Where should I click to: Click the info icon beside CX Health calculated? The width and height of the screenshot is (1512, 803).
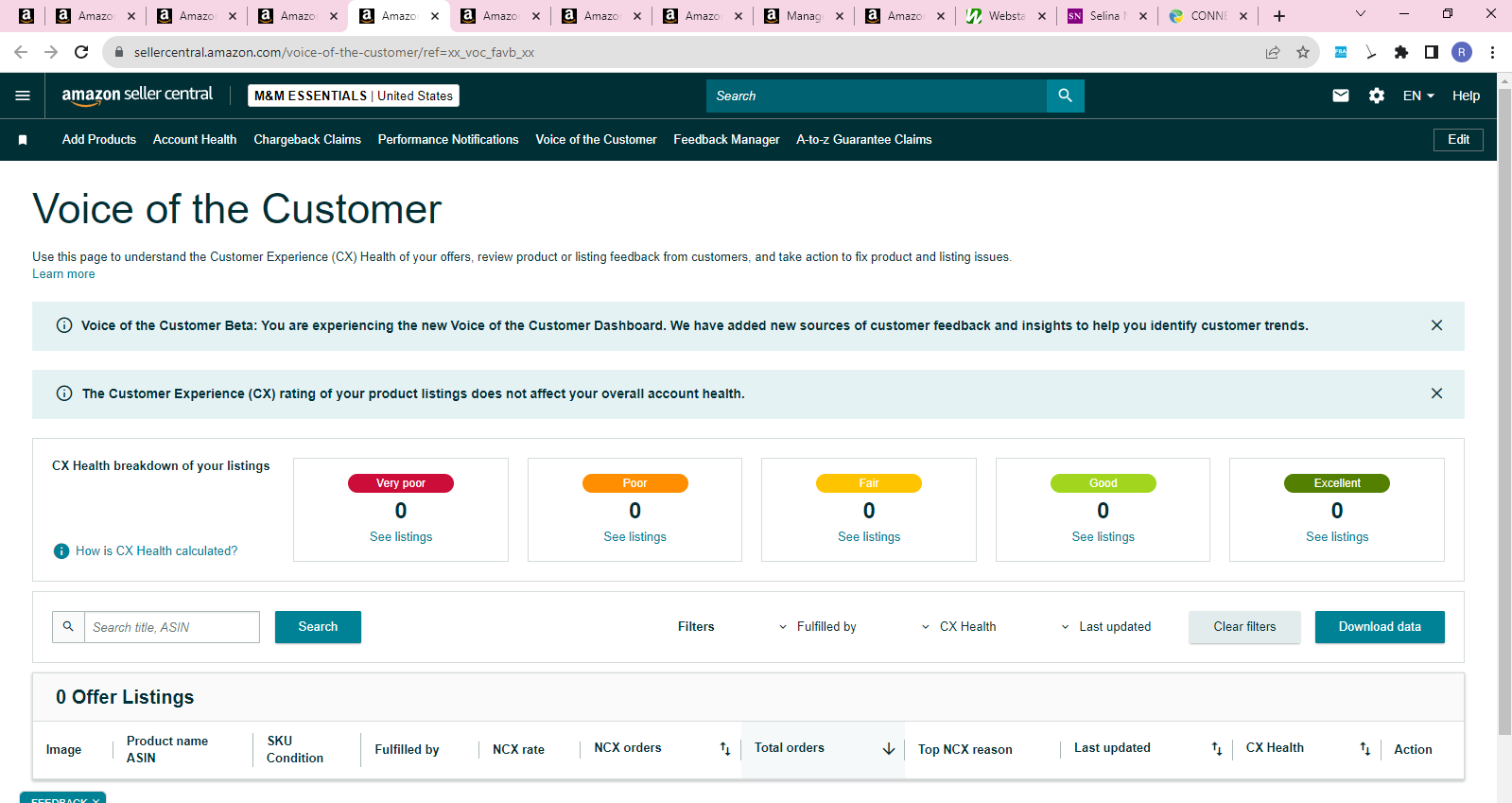[x=61, y=550]
